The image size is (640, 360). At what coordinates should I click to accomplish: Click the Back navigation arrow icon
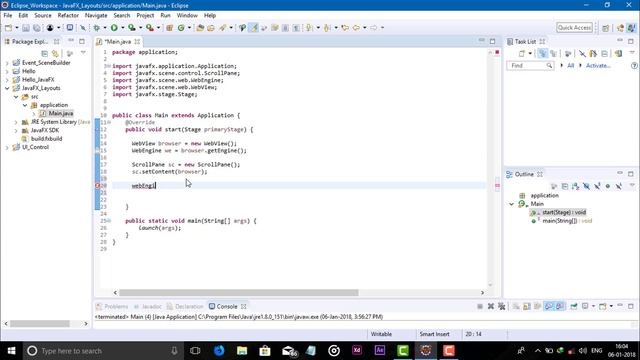[x=356, y=28]
